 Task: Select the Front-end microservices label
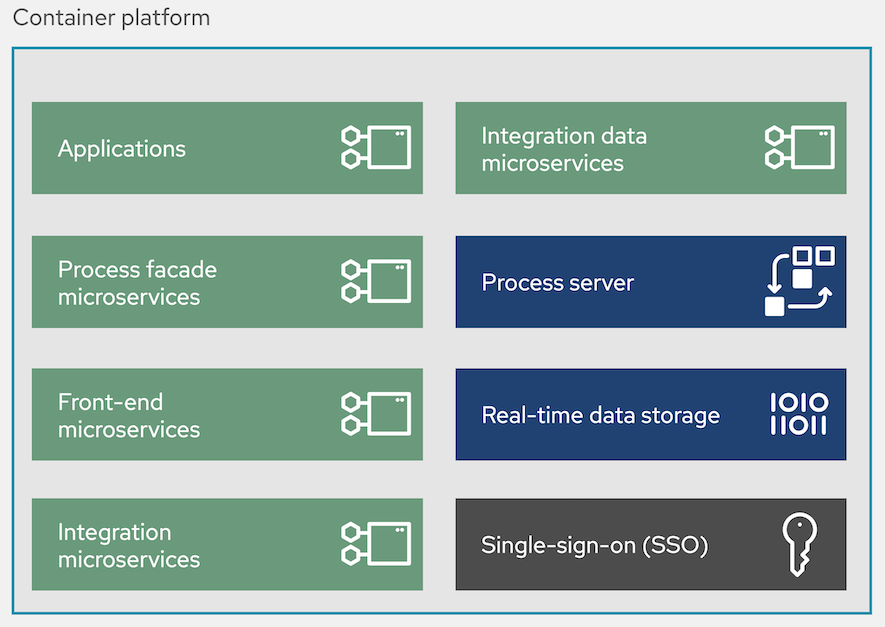129,416
